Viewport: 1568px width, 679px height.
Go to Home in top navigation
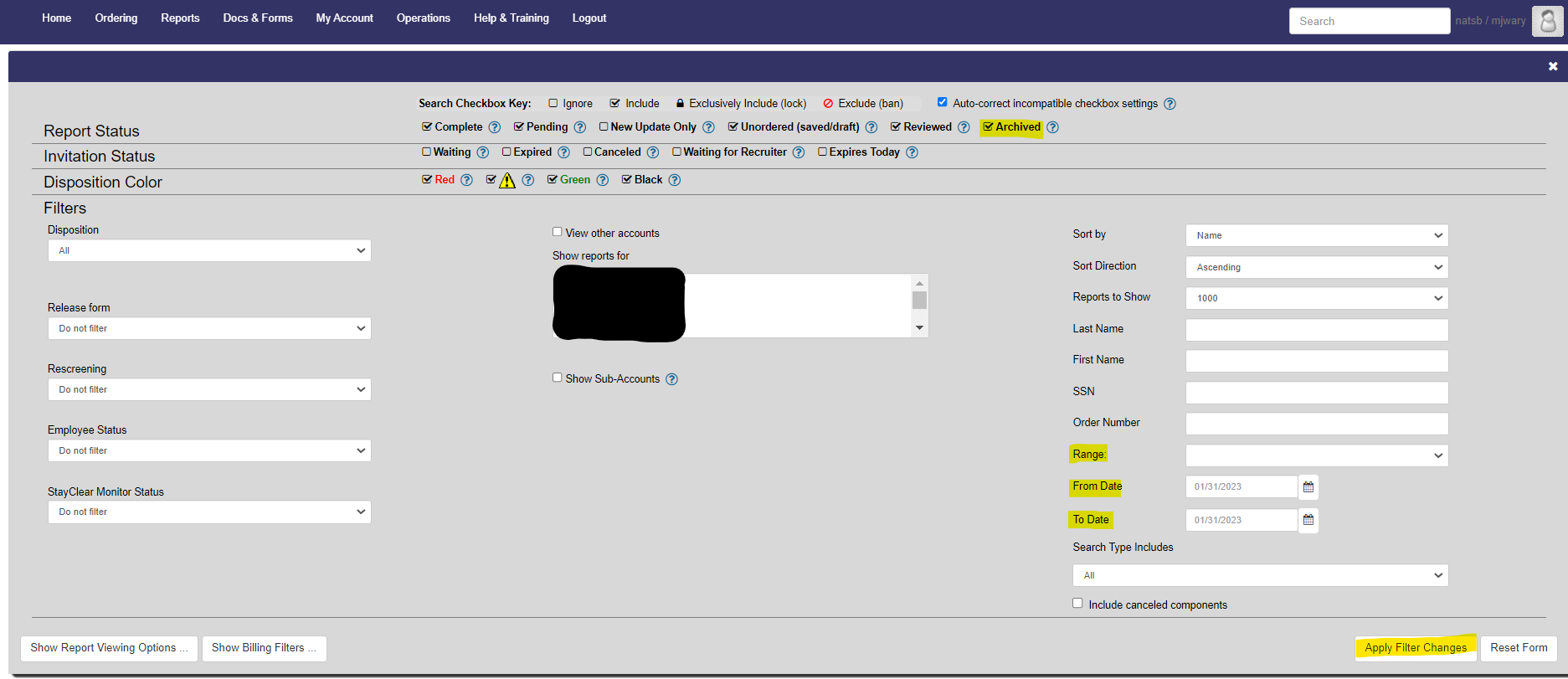coord(57,18)
